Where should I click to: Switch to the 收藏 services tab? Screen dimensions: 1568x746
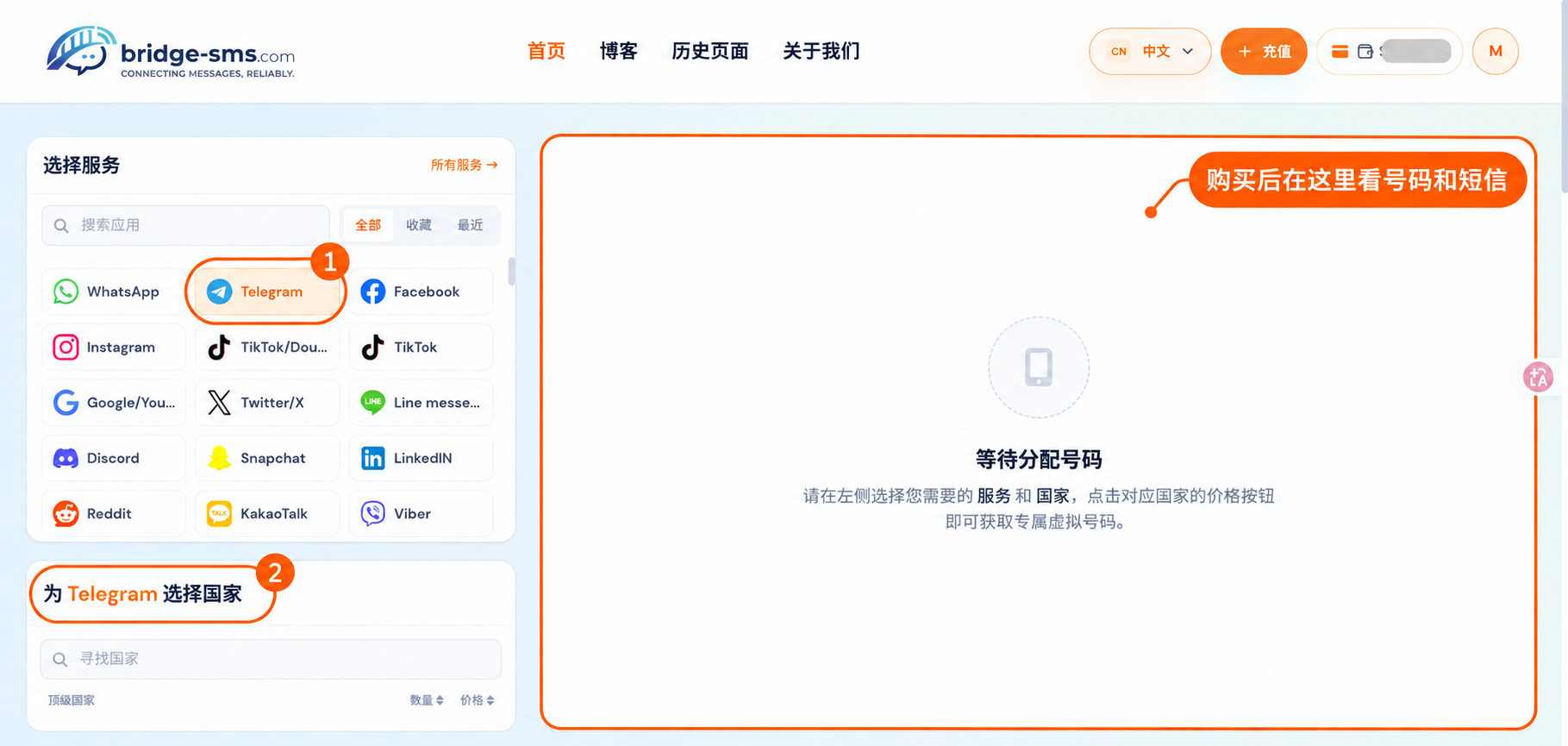pos(419,225)
